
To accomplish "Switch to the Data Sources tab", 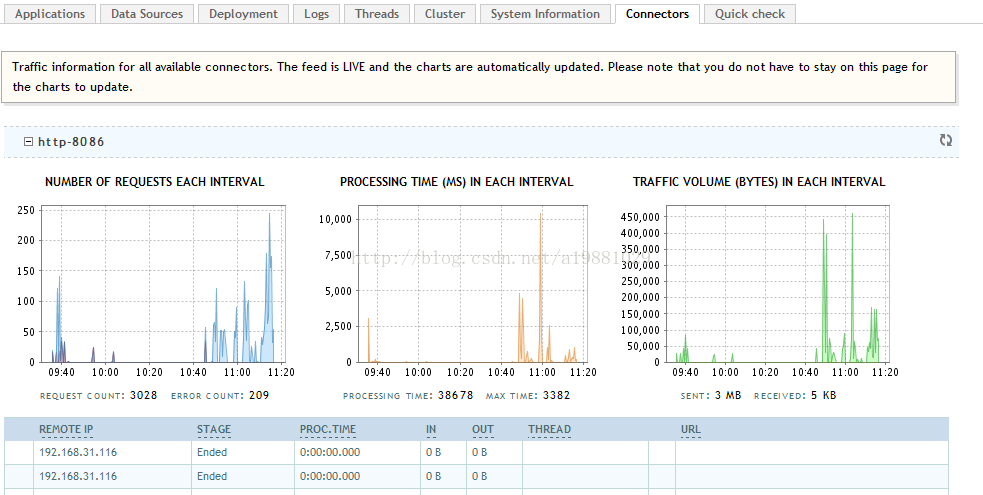I will 147,14.
